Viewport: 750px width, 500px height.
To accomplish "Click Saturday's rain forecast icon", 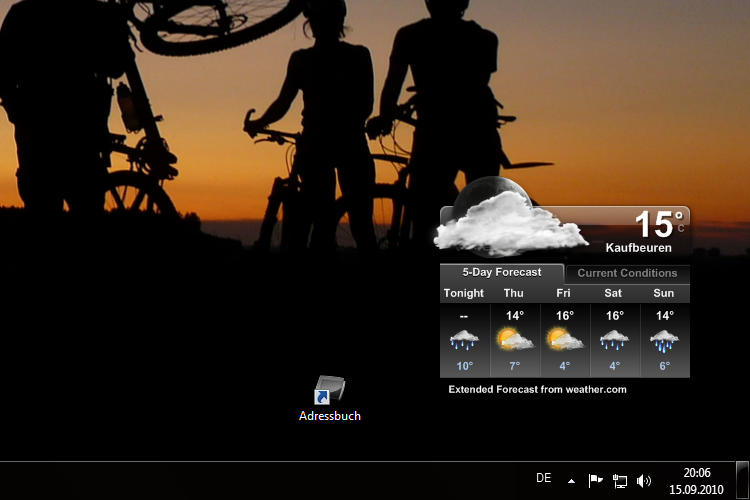I will (x=614, y=340).
